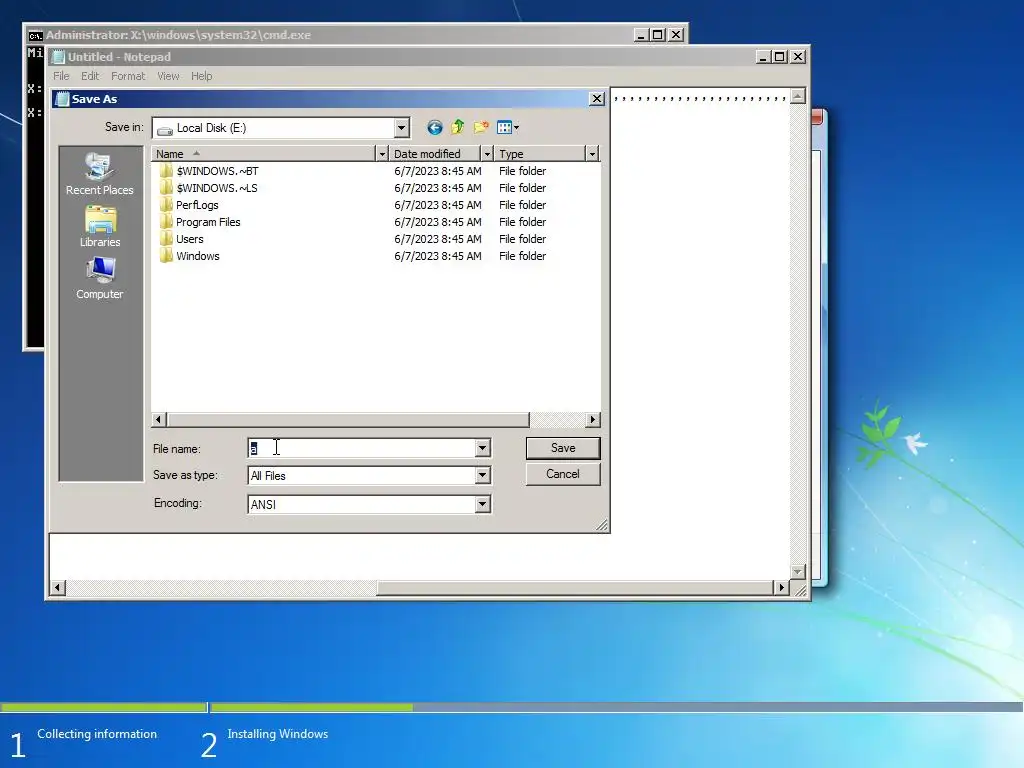
Task: Create a new folder with the folder icon
Action: (x=481, y=127)
